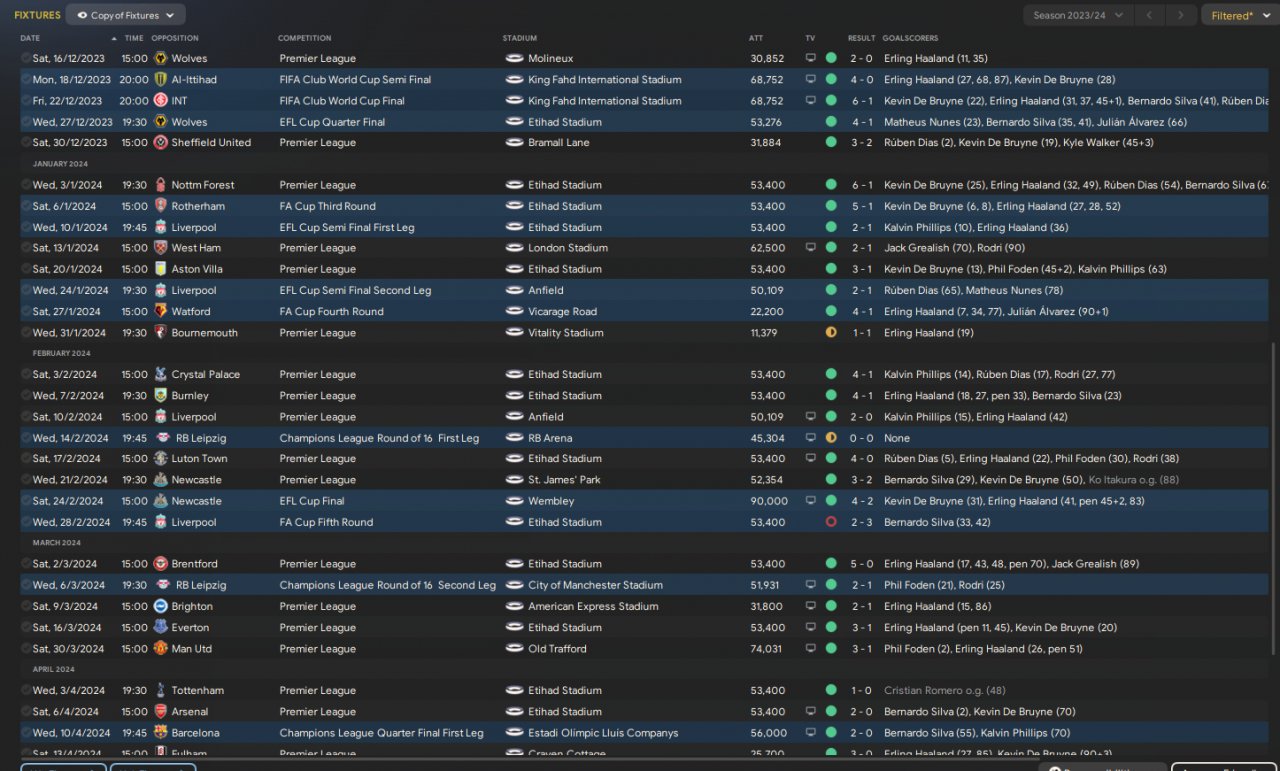Select the Rotherham club badge

[161, 206]
